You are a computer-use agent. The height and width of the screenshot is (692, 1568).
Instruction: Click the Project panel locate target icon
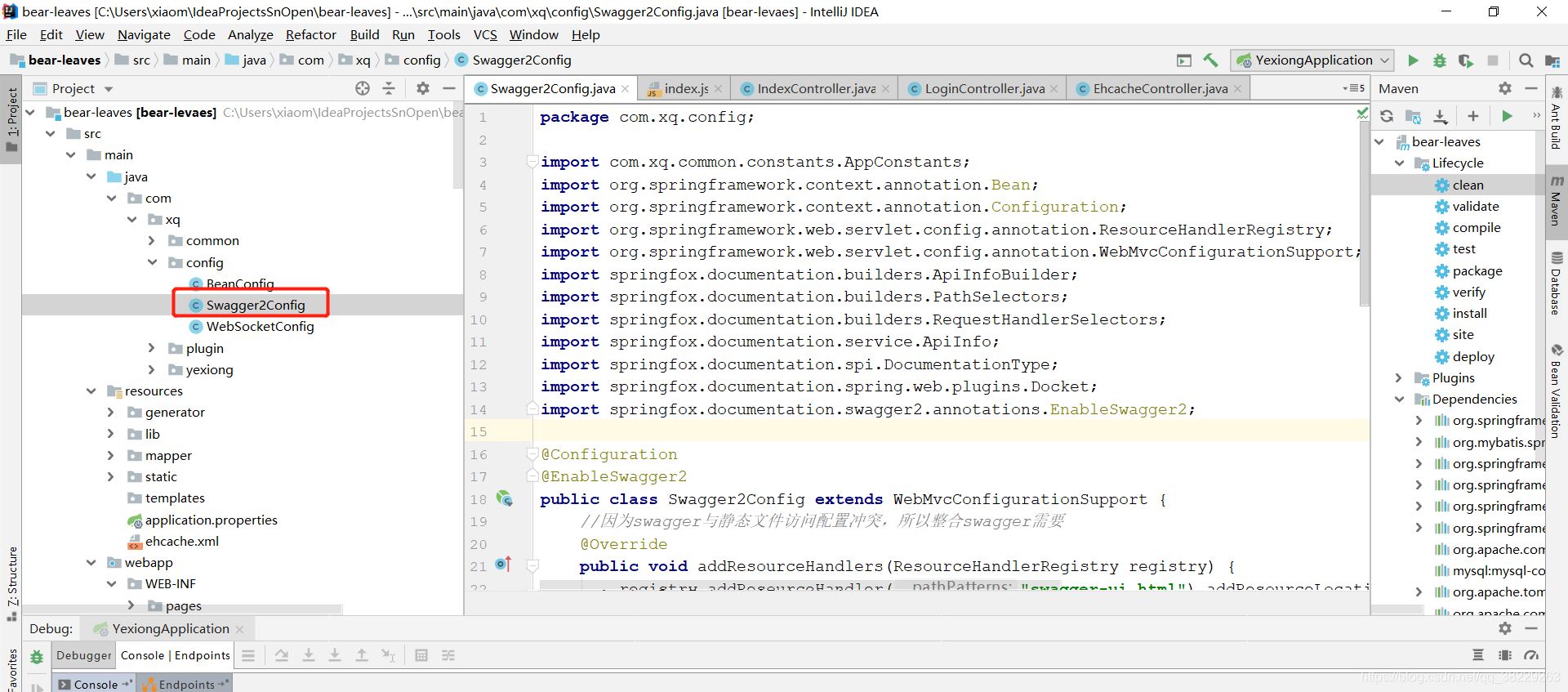363,88
